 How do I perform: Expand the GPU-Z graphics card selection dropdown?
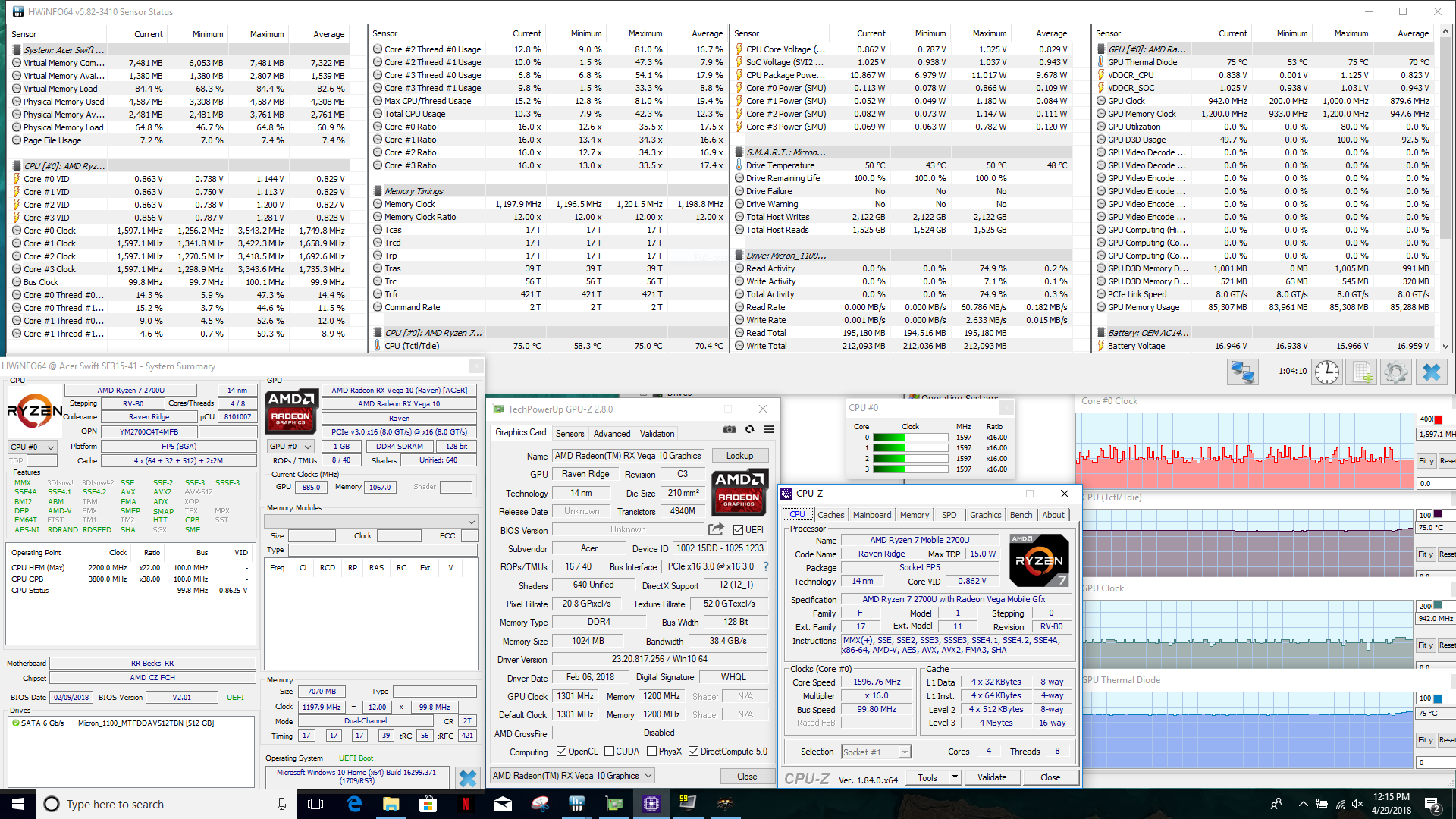coord(648,776)
